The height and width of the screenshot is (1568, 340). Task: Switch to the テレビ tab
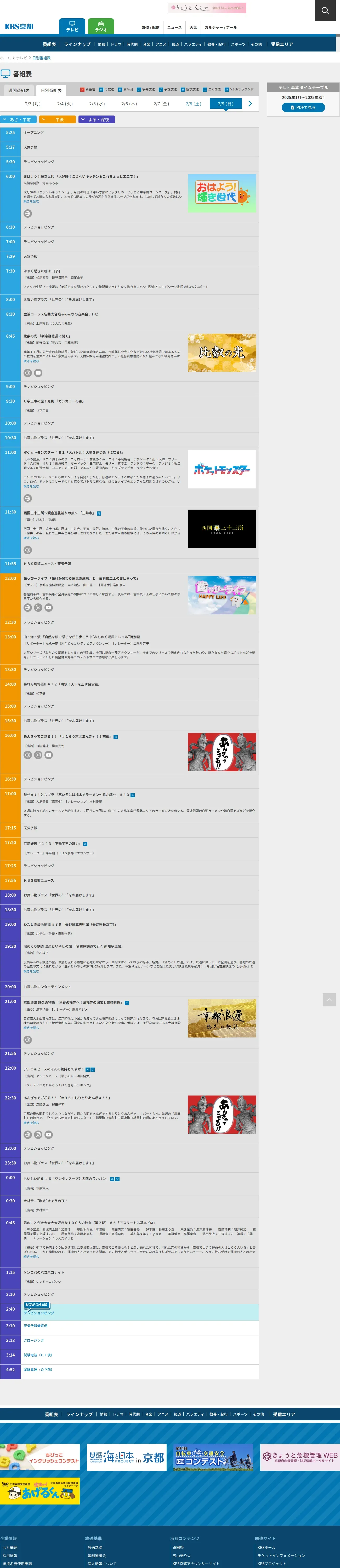pyautogui.click(x=72, y=26)
